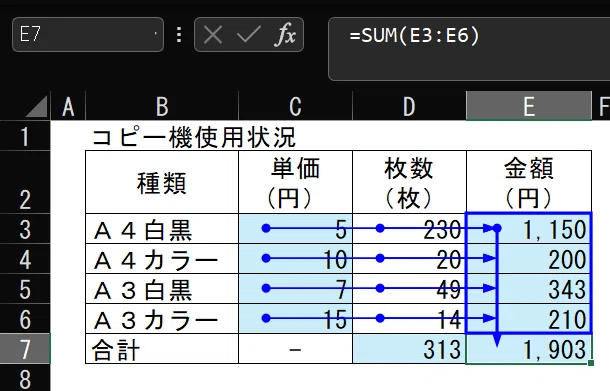Click total sheets cell showing 313
Viewport: 610px width, 391px height.
tap(409, 349)
